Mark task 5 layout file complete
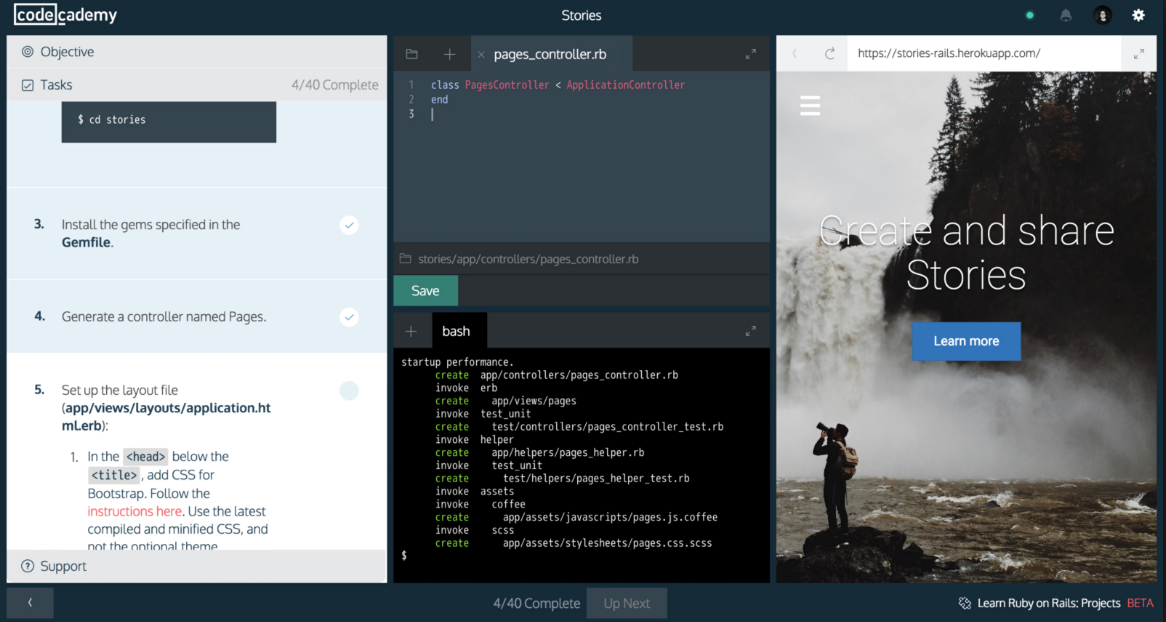 point(349,390)
